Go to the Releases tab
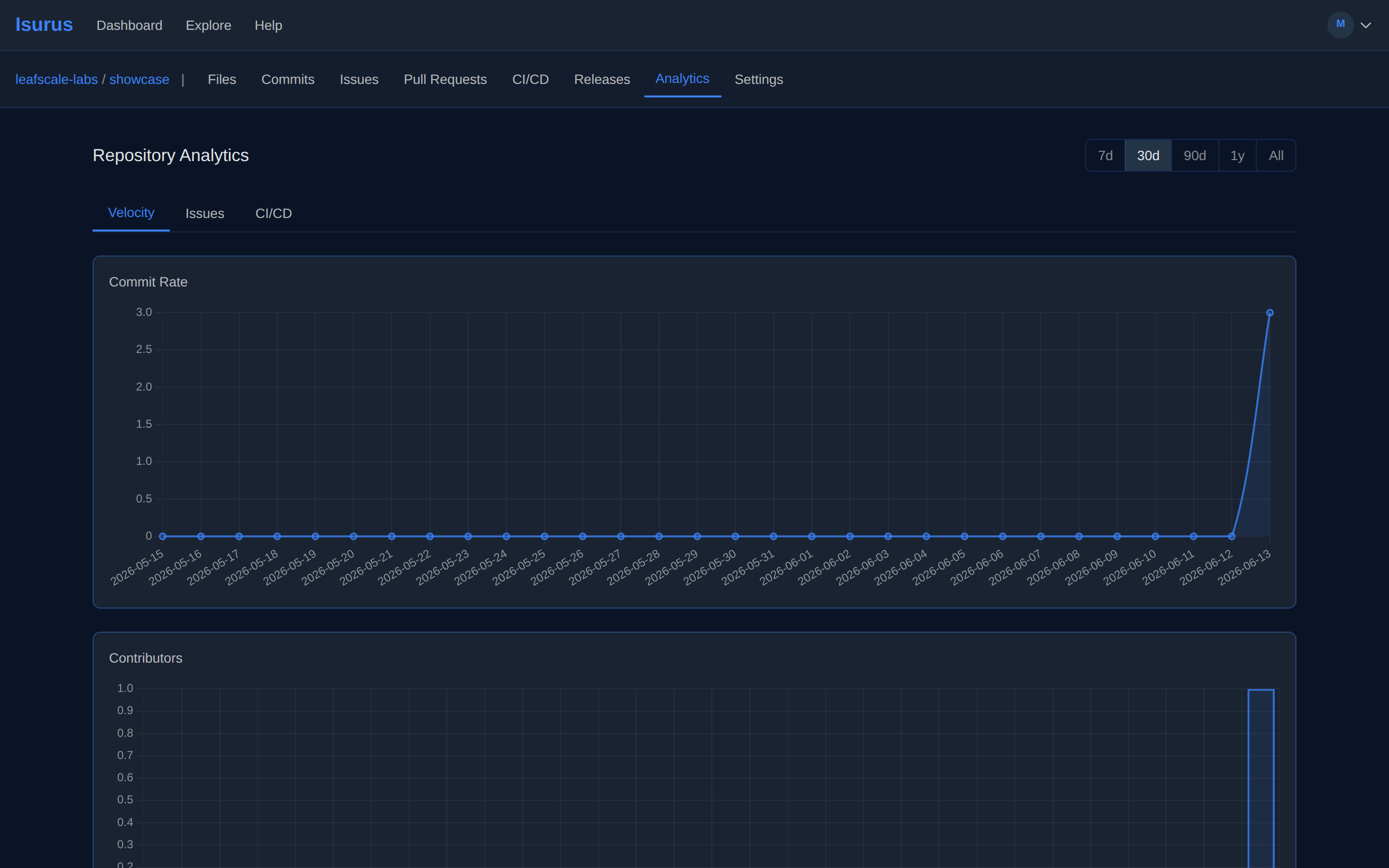The height and width of the screenshot is (868, 1389). coord(602,79)
